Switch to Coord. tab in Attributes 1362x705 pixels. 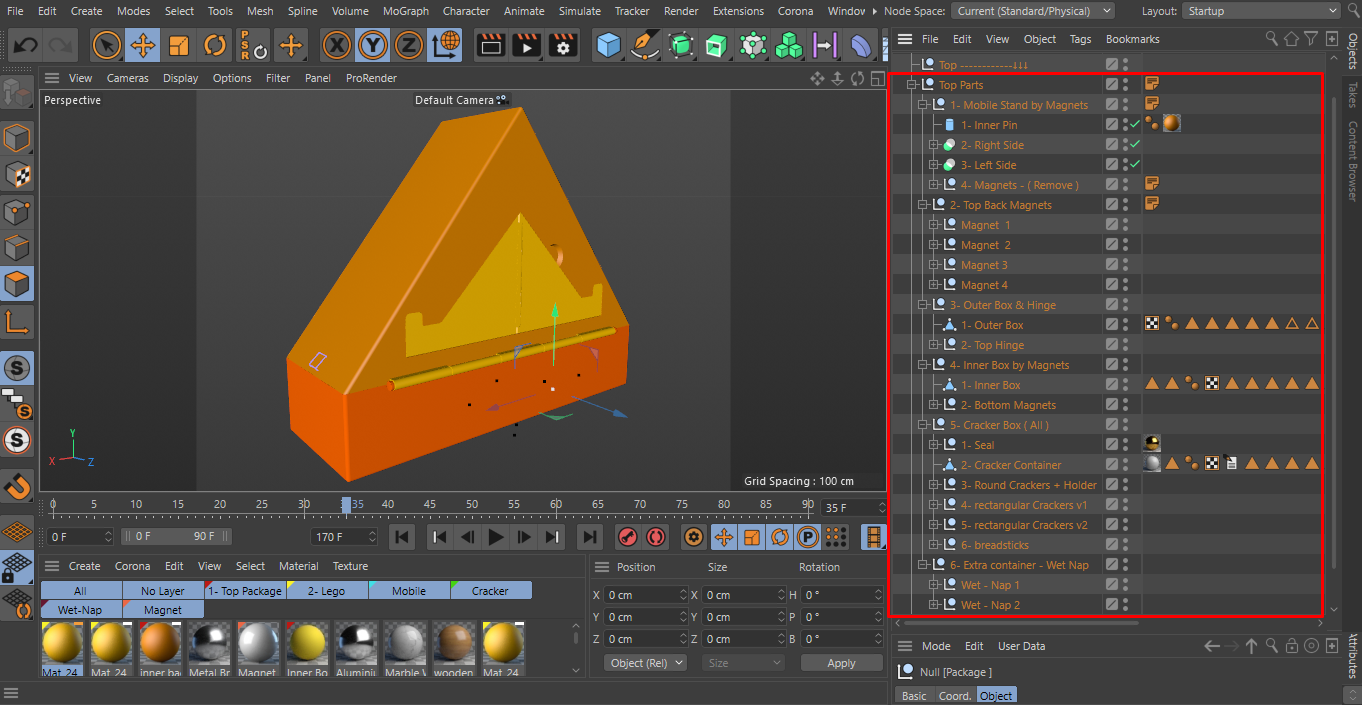pos(954,695)
